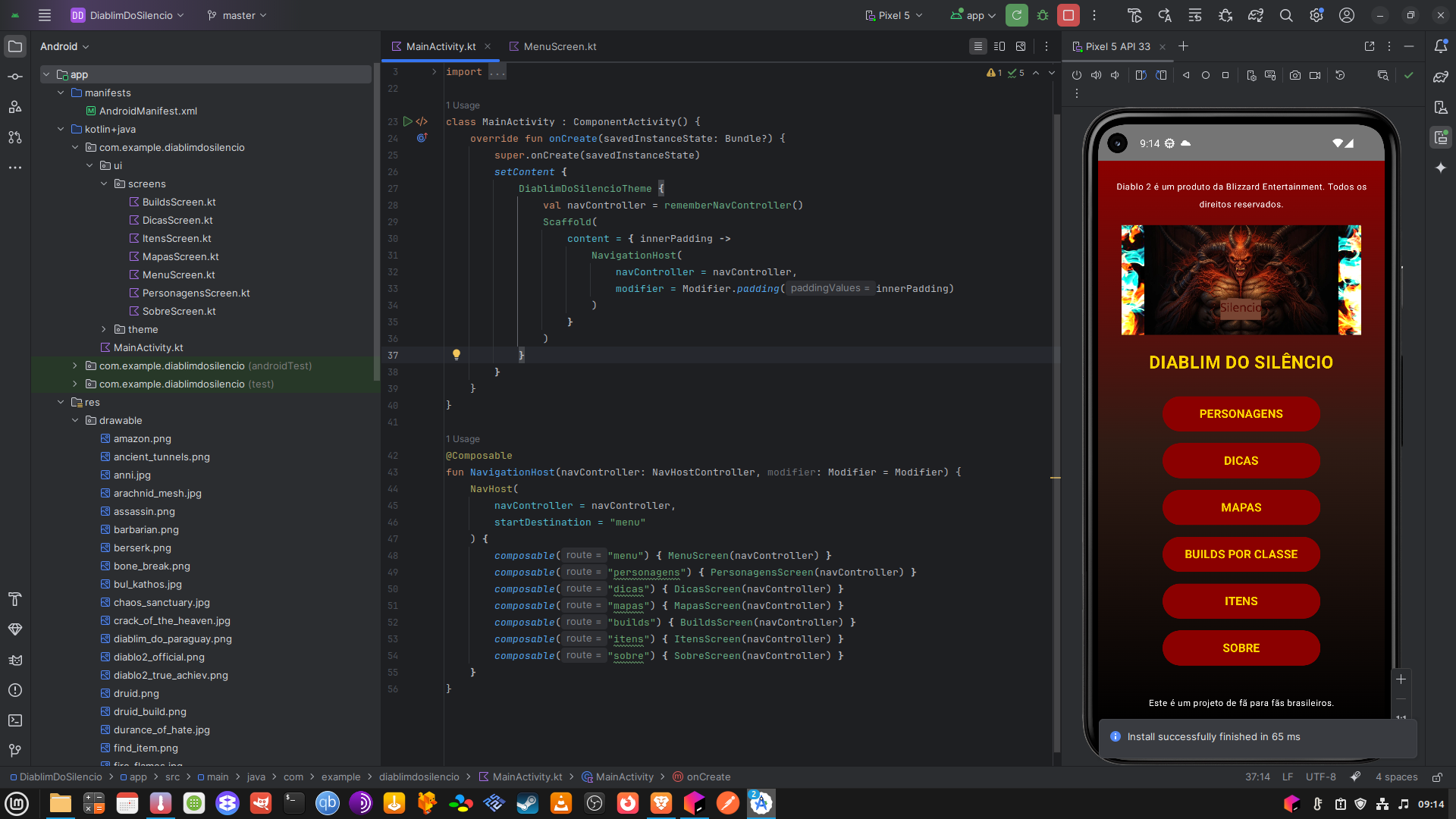
Task: Open the Git tool window
Action: point(15,751)
